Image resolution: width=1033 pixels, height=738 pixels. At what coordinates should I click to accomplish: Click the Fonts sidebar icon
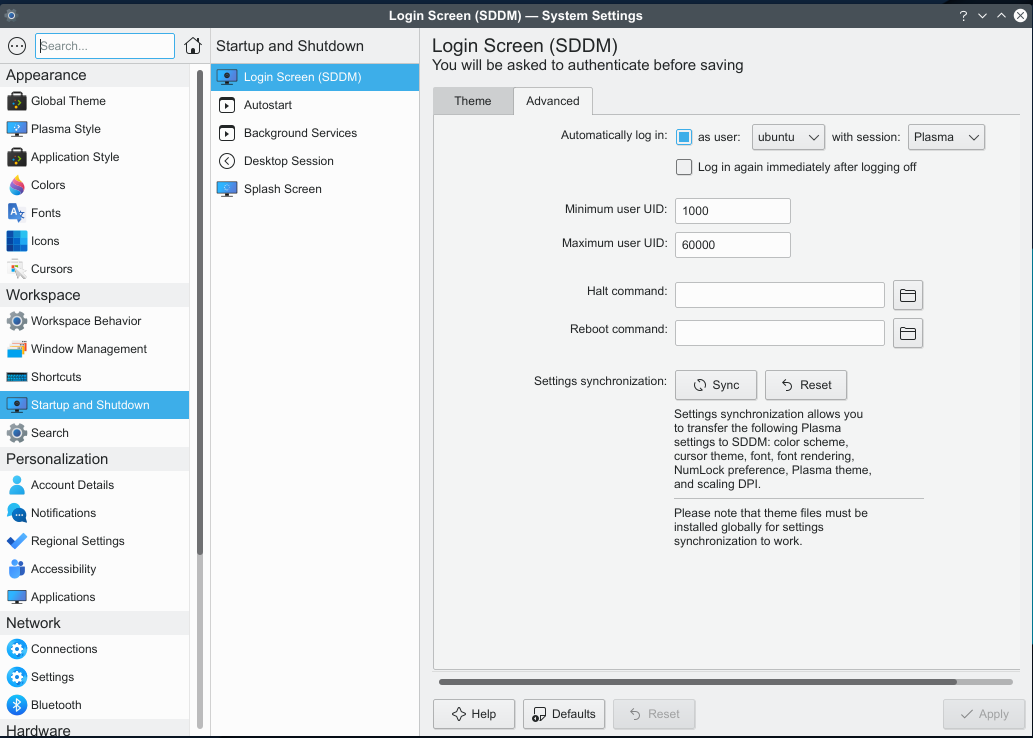tap(16, 213)
